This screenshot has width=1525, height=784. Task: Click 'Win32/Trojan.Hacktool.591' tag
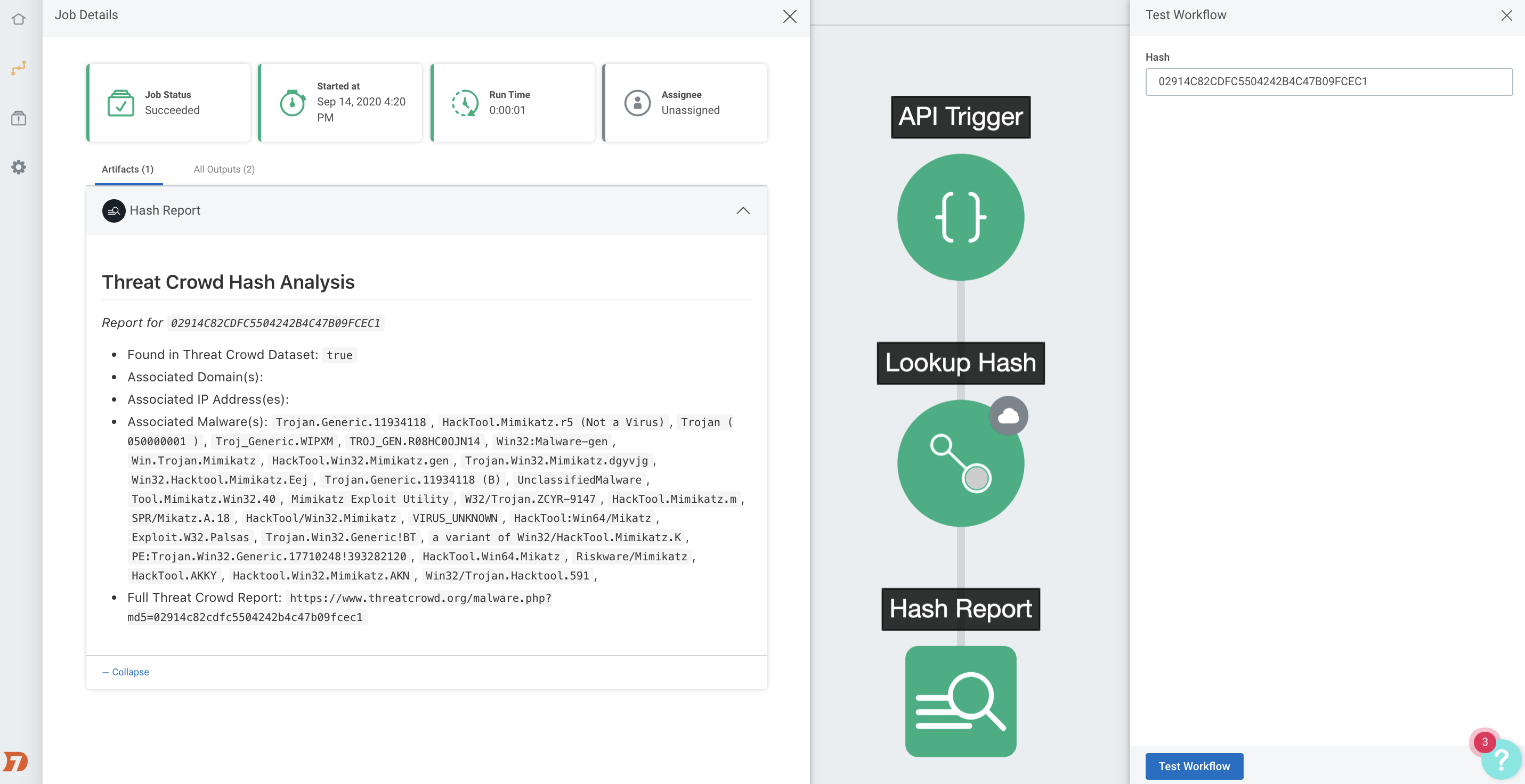tap(507, 576)
